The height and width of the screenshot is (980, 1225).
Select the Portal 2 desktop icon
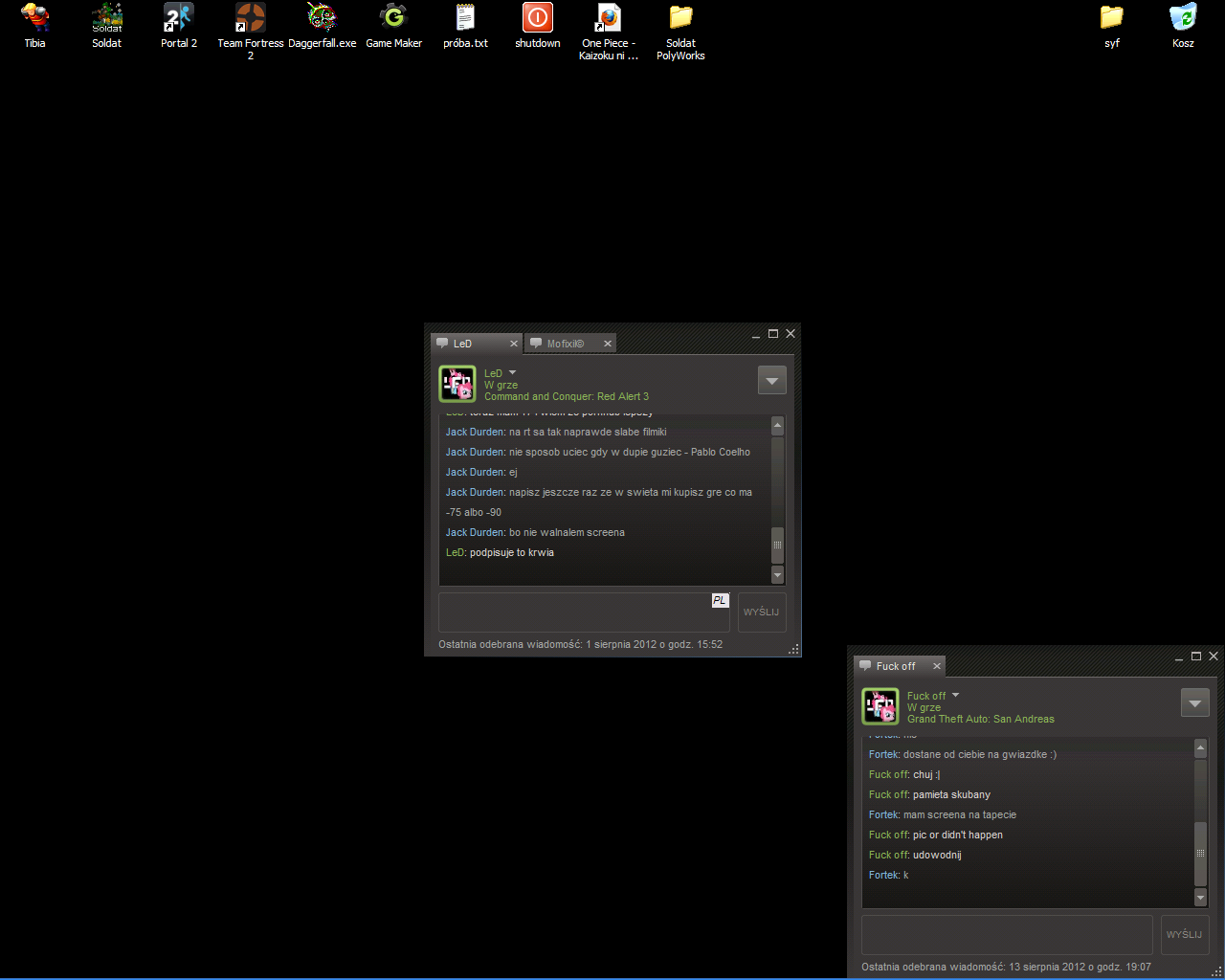tap(179, 18)
